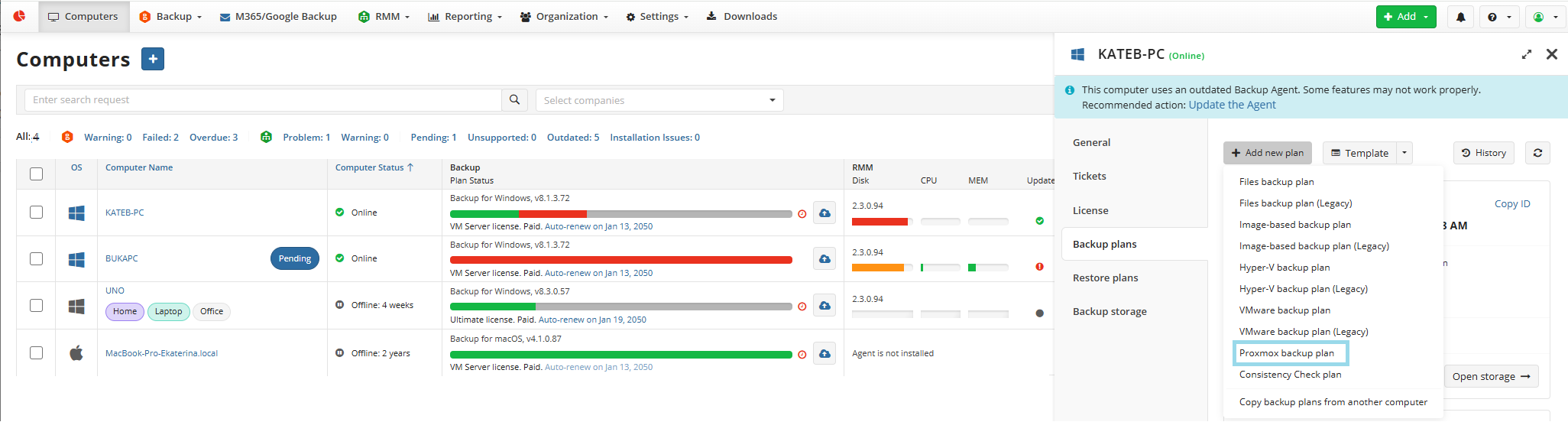Click cloud backup icon in KATEB-PC row
Viewport: 1568px width, 422px height.
pyautogui.click(x=824, y=213)
